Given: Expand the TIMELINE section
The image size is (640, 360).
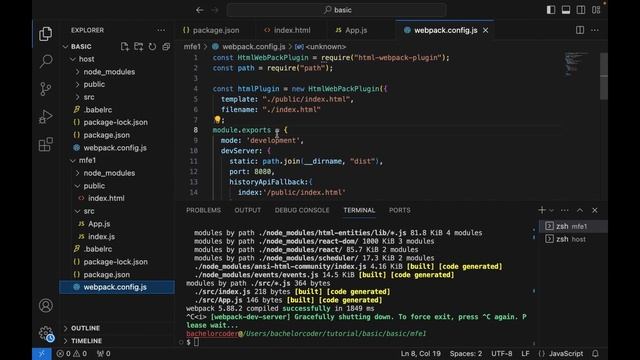Looking at the screenshot, I should click(x=87, y=341).
